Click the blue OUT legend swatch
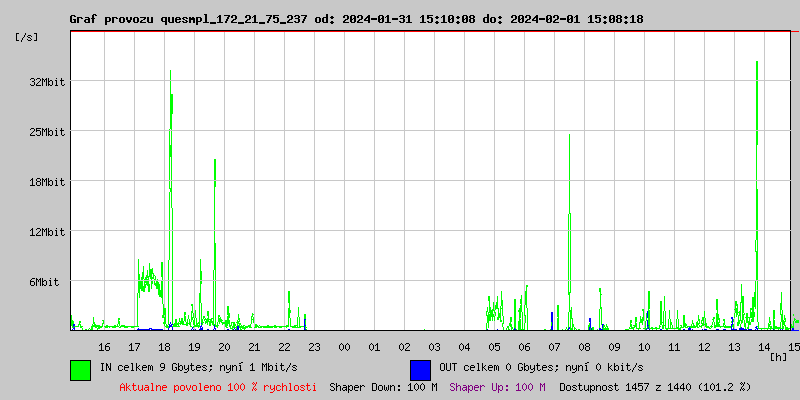 click(420, 369)
